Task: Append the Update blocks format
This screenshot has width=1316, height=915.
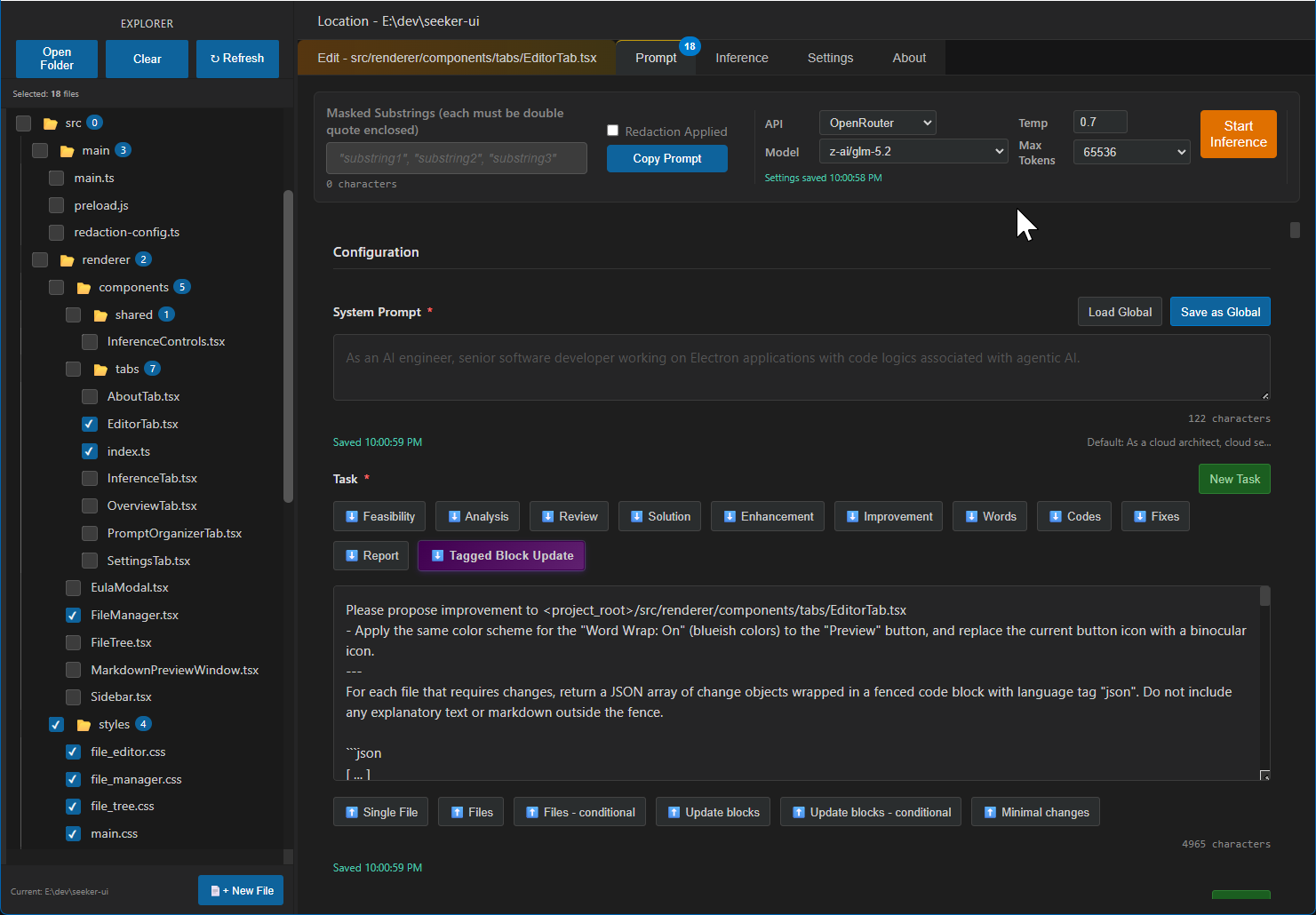Action: [713, 812]
